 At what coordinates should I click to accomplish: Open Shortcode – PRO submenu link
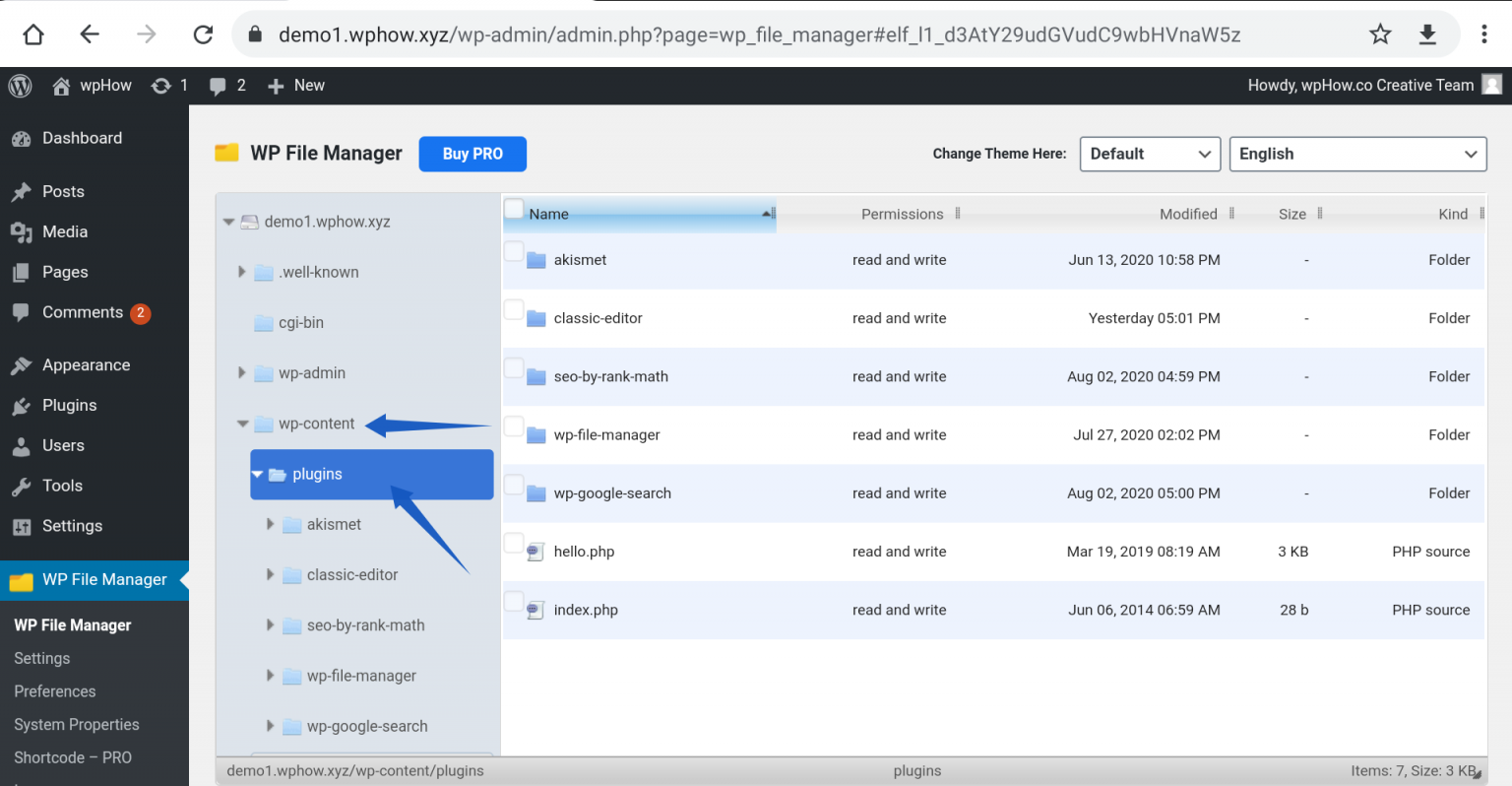click(x=73, y=758)
